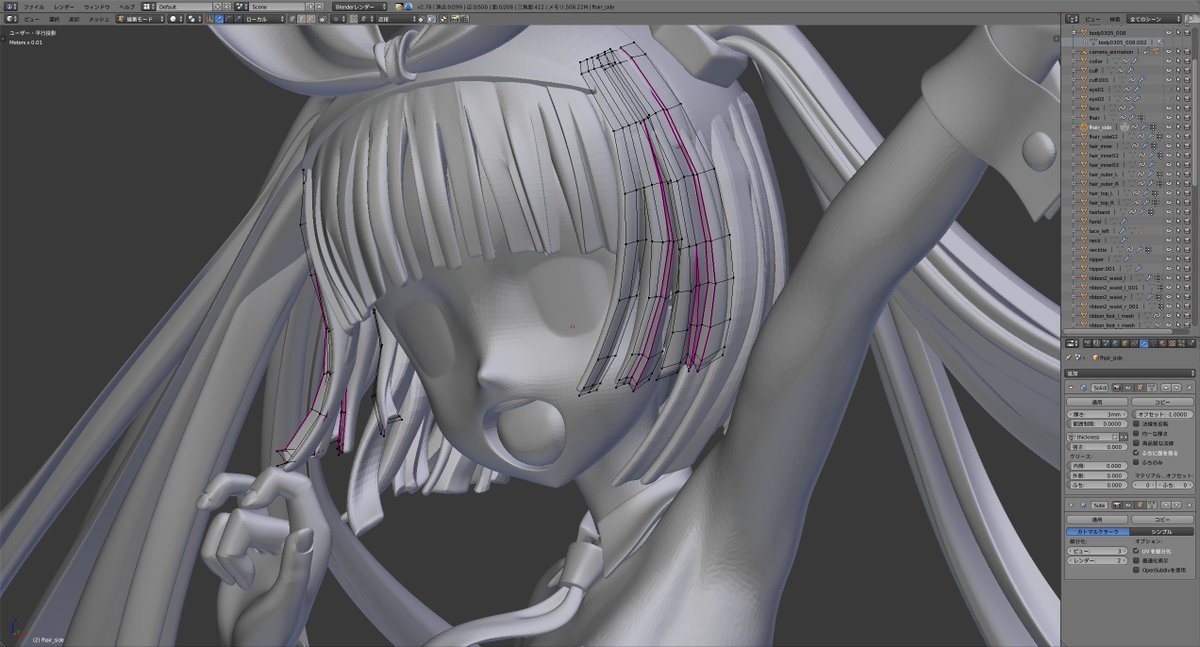The width and height of the screenshot is (1200, 647).
Task: Toggle UVを細分化 checkbox
Action: pos(1136,550)
